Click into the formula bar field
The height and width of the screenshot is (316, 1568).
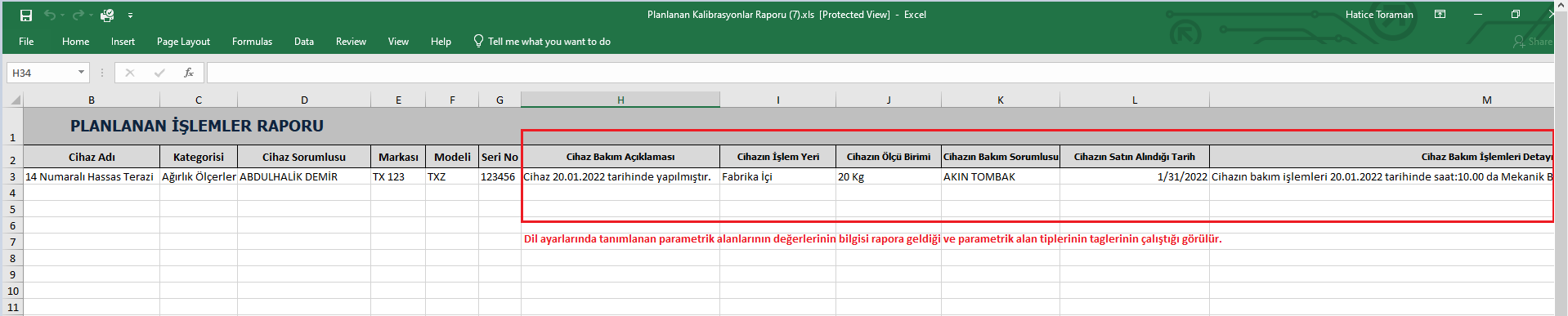[880, 73]
